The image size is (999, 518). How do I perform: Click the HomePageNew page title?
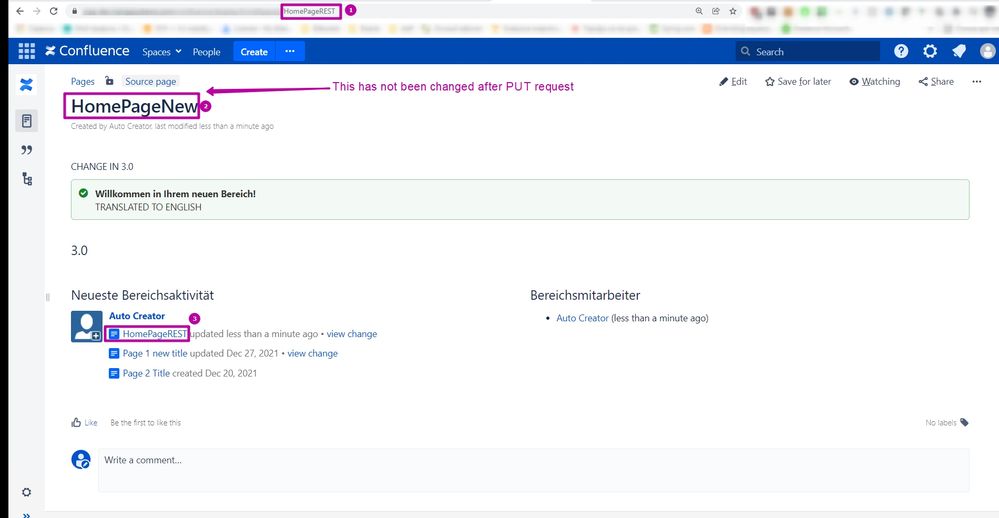pos(134,106)
